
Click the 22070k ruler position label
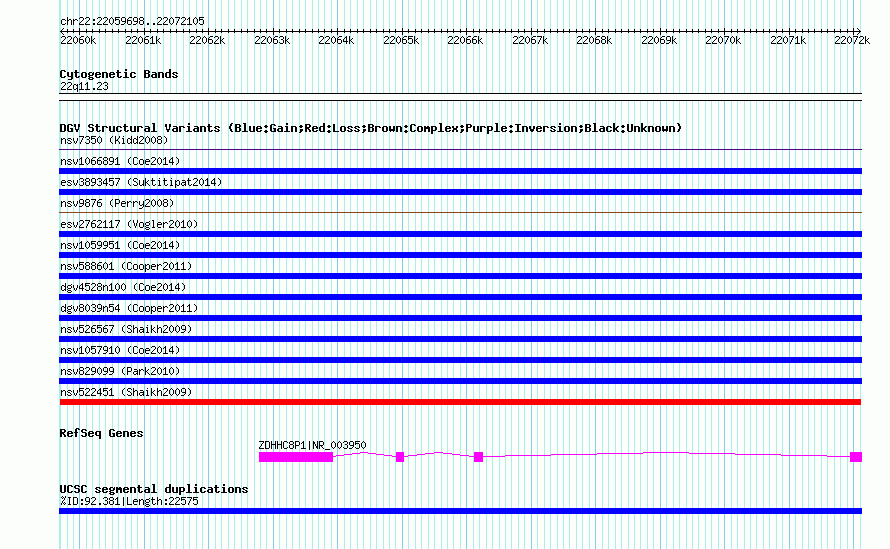tap(723, 40)
